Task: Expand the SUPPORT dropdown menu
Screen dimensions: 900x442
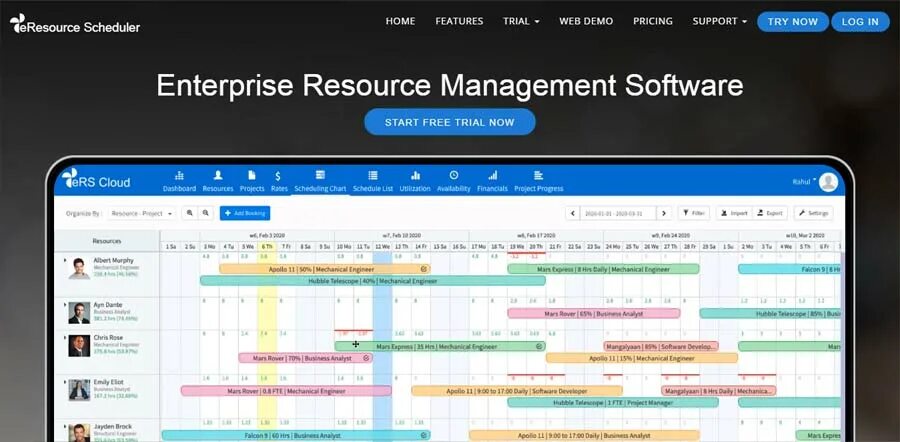Action: coord(720,21)
